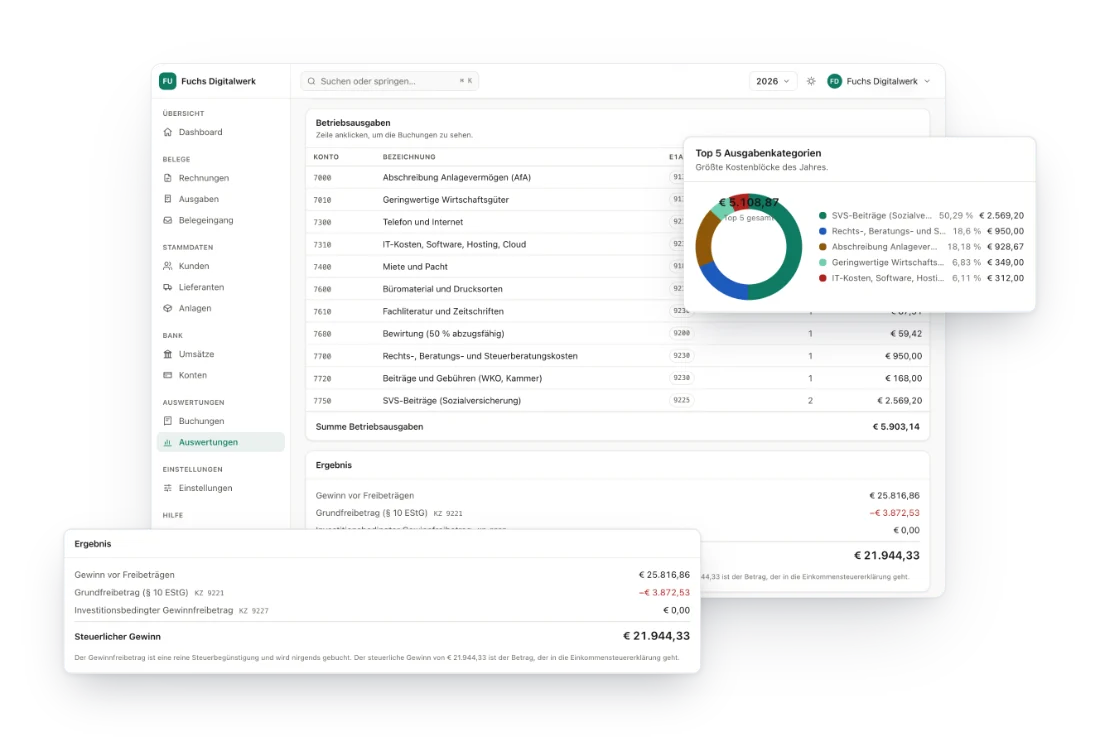
Task: Click the Fuchs Digitalwerk FU logo
Action: click(x=168, y=81)
